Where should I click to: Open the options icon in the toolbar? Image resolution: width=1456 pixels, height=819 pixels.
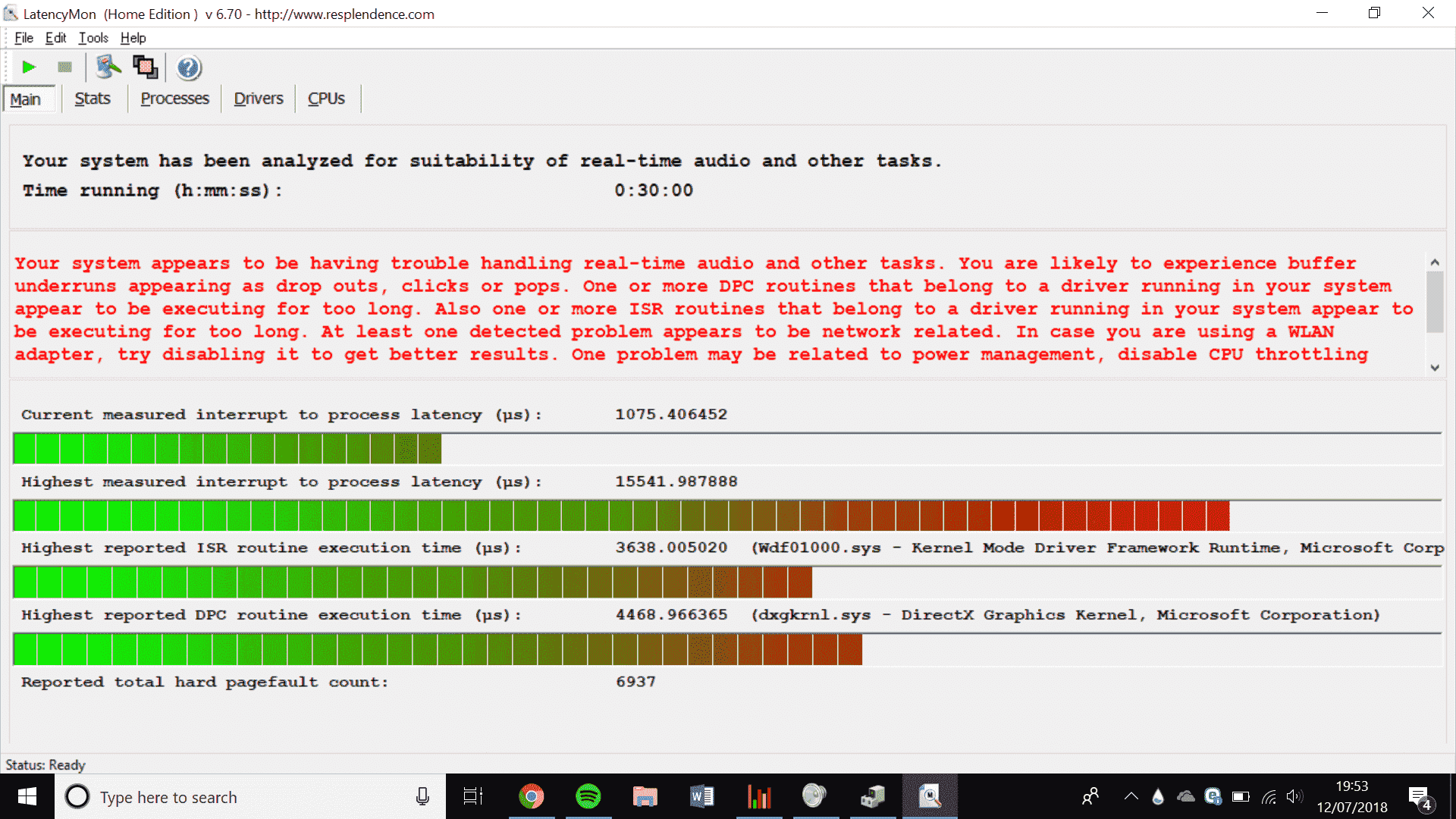[x=108, y=67]
